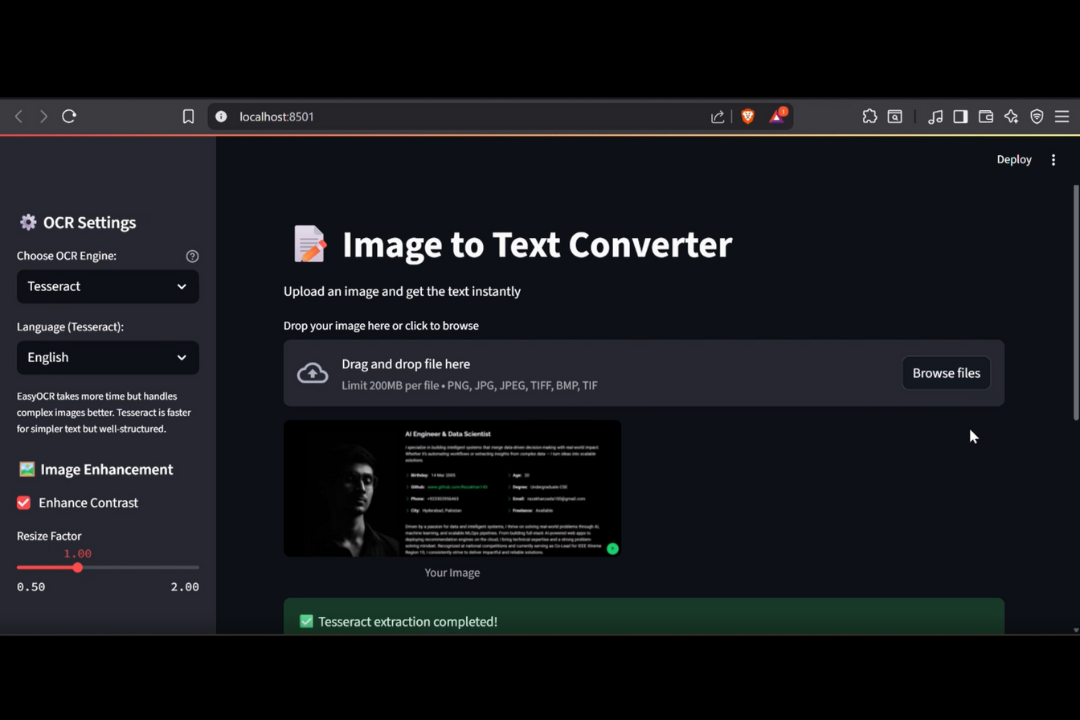Viewport: 1080px width, 720px height.
Task: Click the share page icon in address bar
Action: pyautogui.click(x=717, y=117)
